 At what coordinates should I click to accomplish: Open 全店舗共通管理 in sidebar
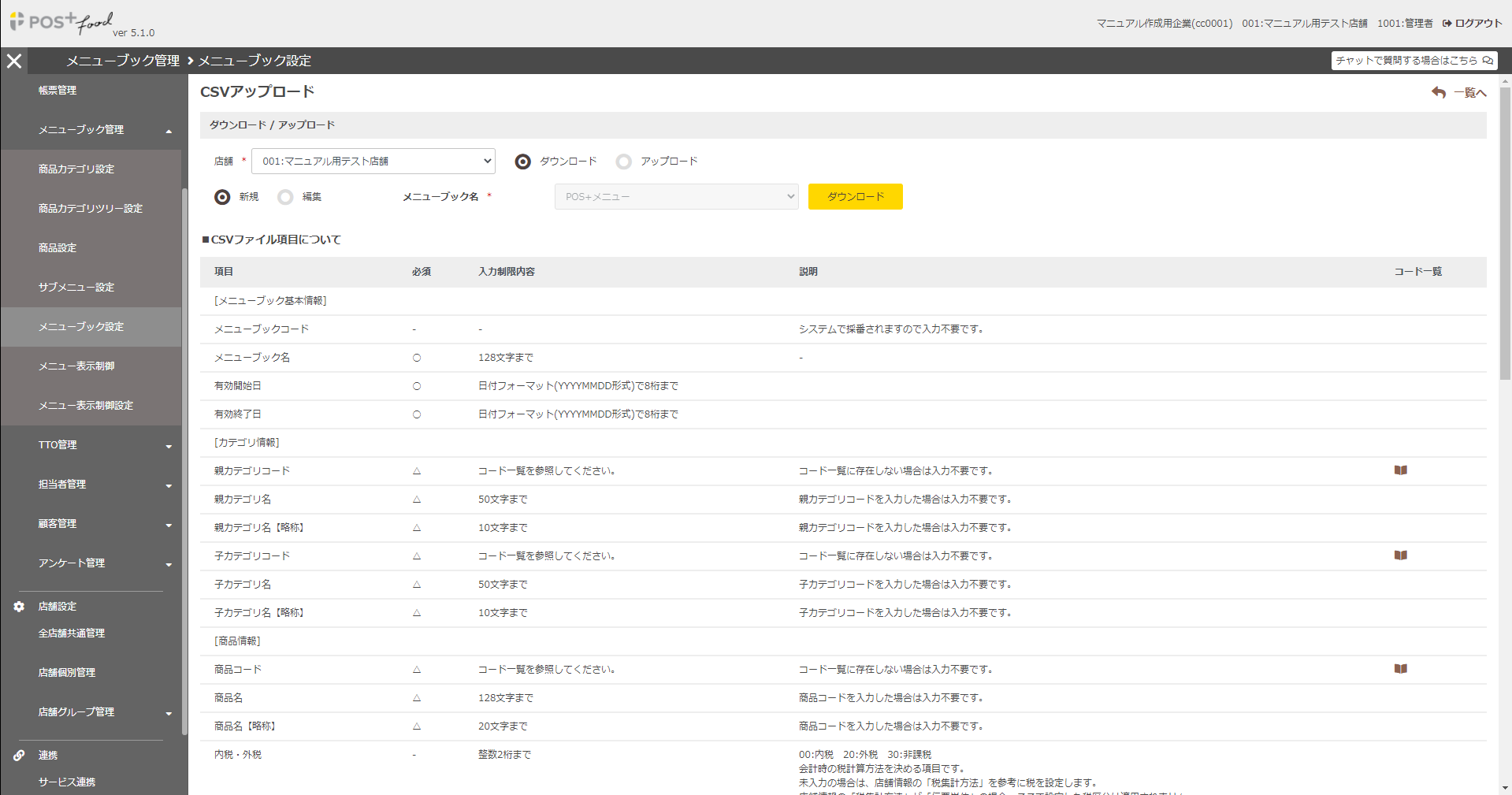[x=72, y=633]
